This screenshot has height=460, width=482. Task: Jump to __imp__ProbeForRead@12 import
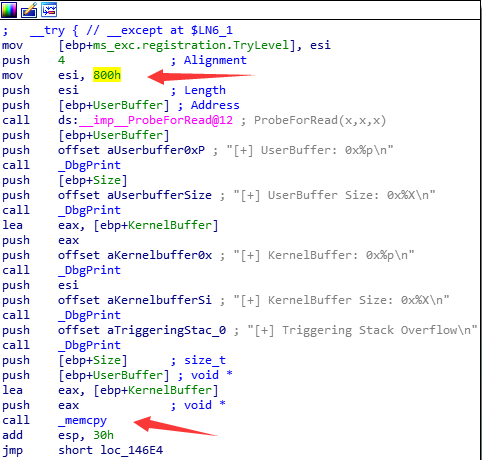tap(156, 120)
